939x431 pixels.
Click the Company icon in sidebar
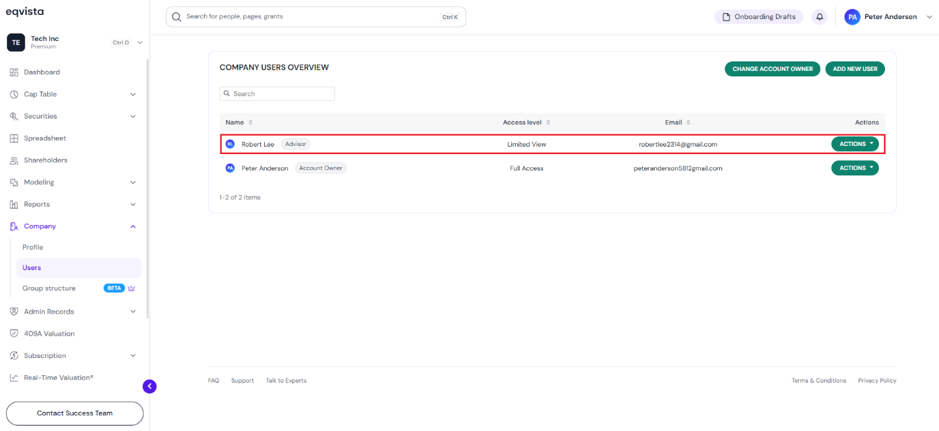pyautogui.click(x=14, y=226)
